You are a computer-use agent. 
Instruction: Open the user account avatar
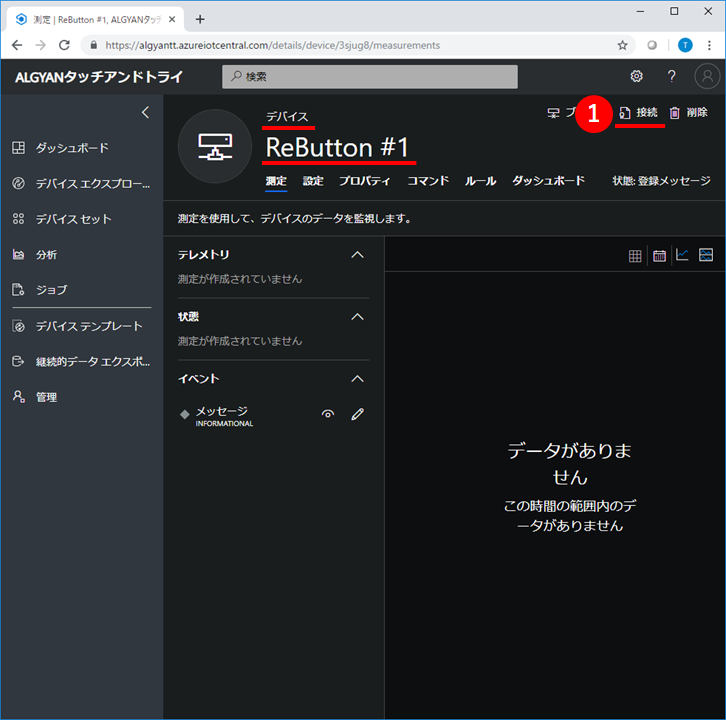pos(707,76)
